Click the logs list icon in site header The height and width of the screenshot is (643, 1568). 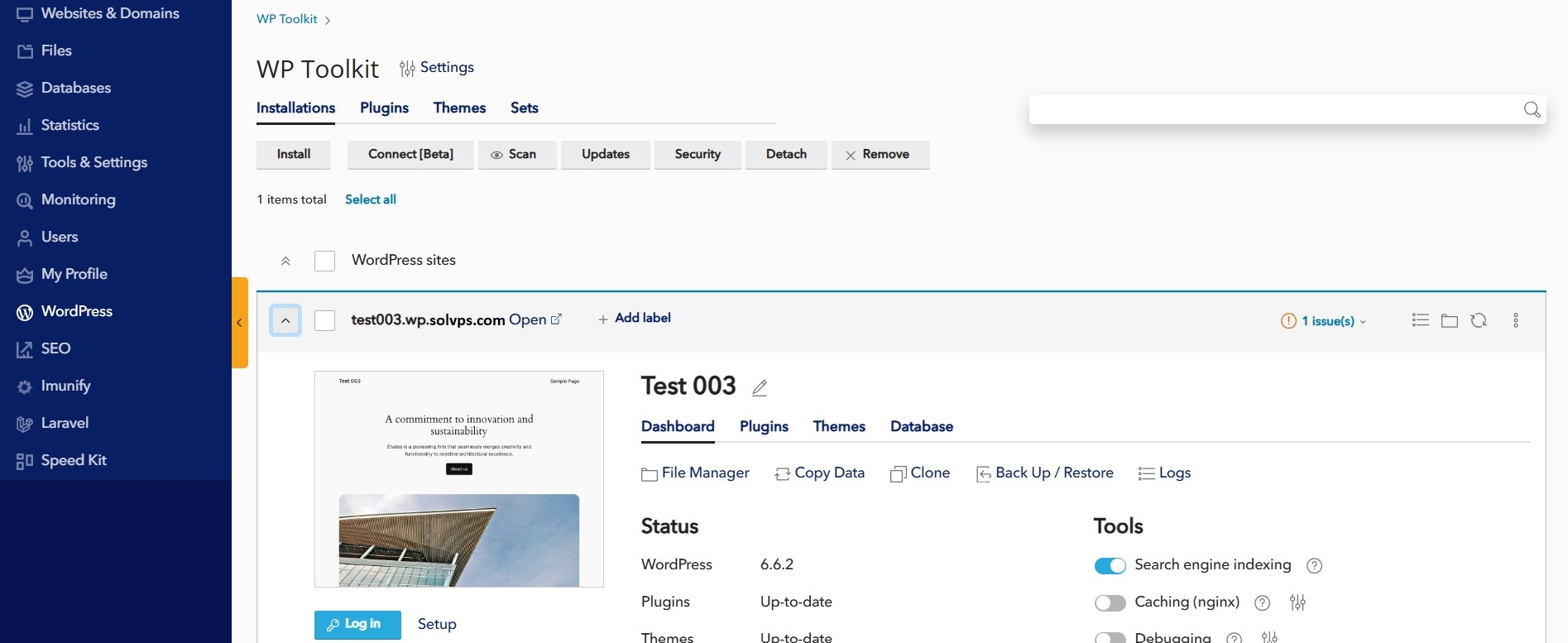point(1421,320)
